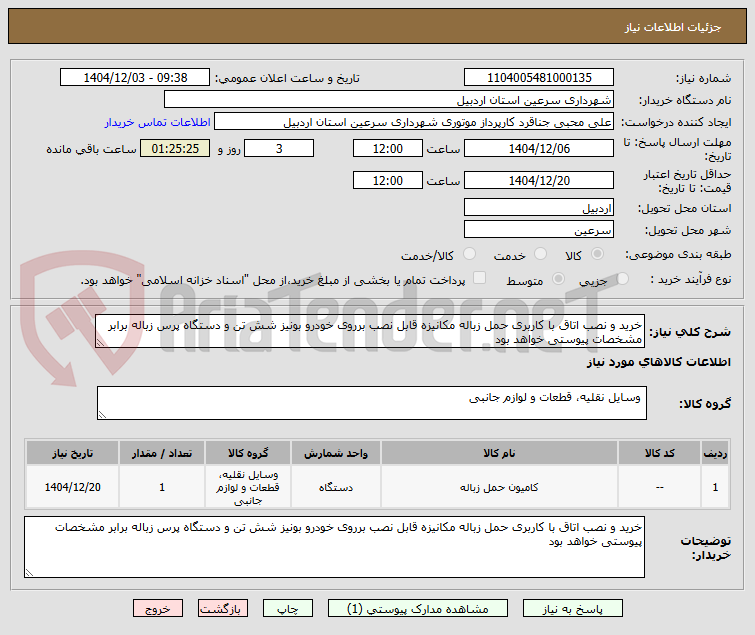Click the چاپ print button
The height and width of the screenshot is (635, 755).
pyautogui.click(x=287, y=609)
